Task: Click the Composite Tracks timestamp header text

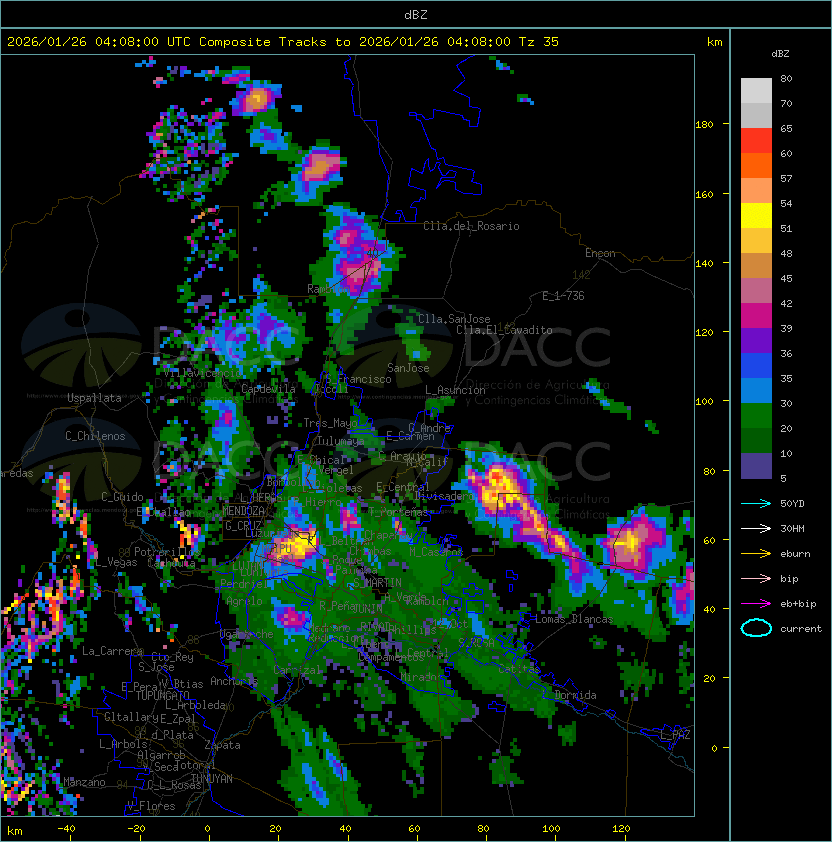Action: (x=283, y=42)
